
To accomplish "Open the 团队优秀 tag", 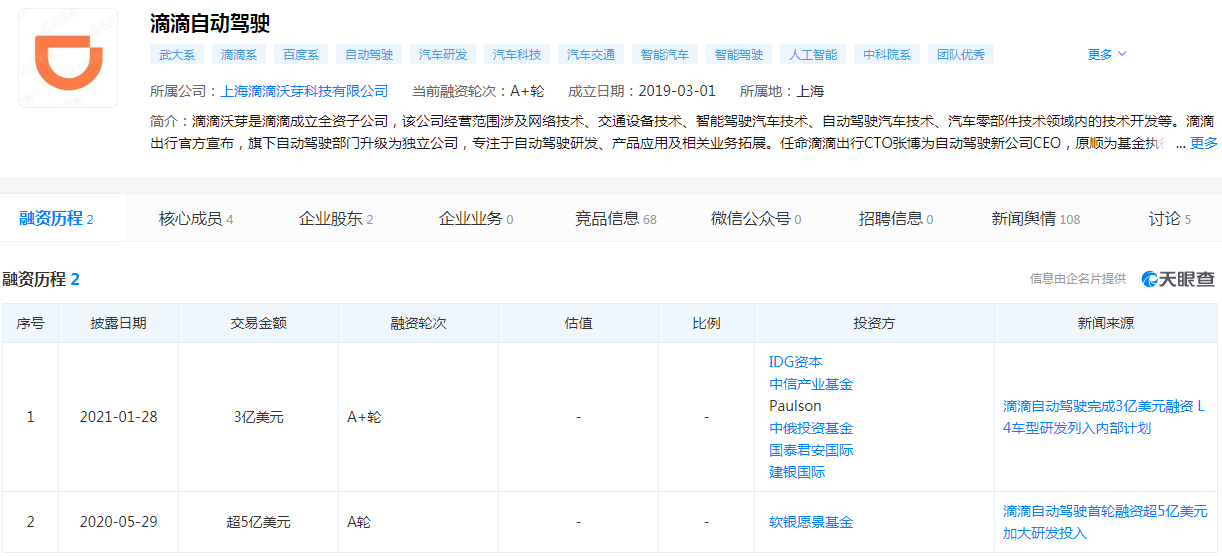I will (961, 55).
